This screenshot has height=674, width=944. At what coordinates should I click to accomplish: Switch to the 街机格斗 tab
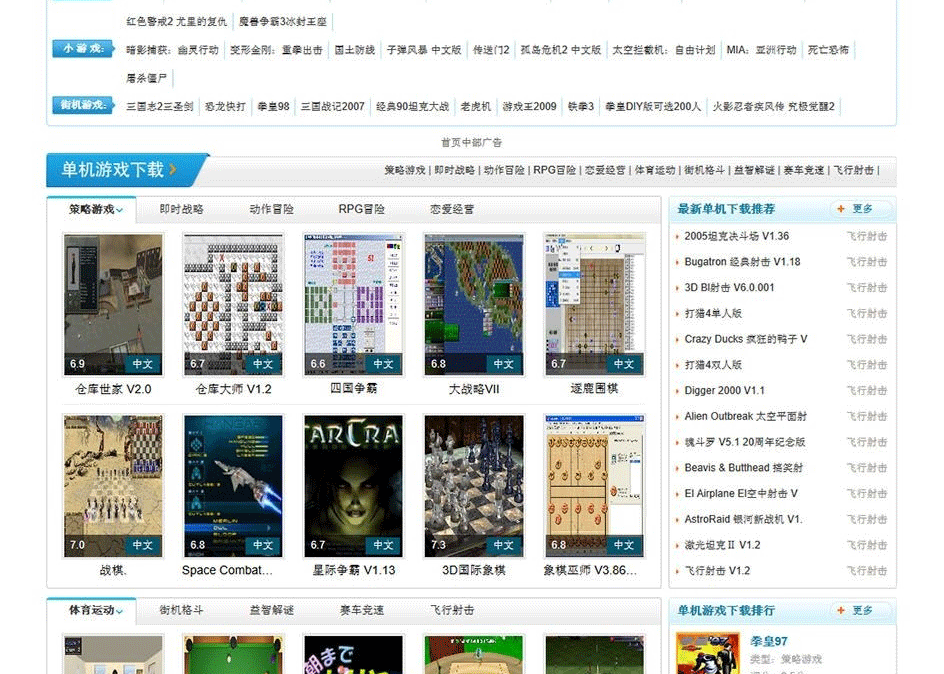click(x=181, y=610)
